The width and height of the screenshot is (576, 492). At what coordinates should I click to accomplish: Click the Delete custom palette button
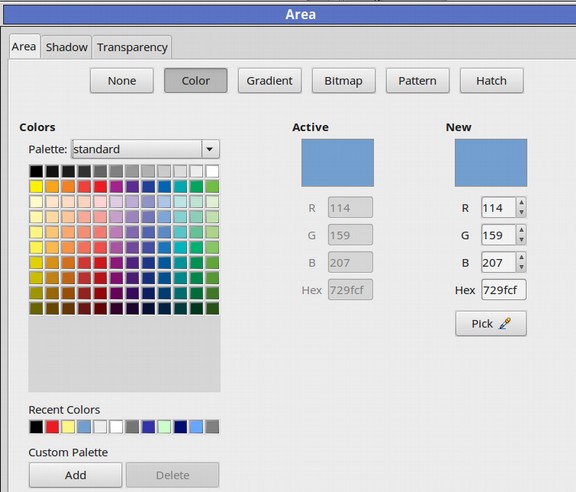pyautogui.click(x=173, y=475)
